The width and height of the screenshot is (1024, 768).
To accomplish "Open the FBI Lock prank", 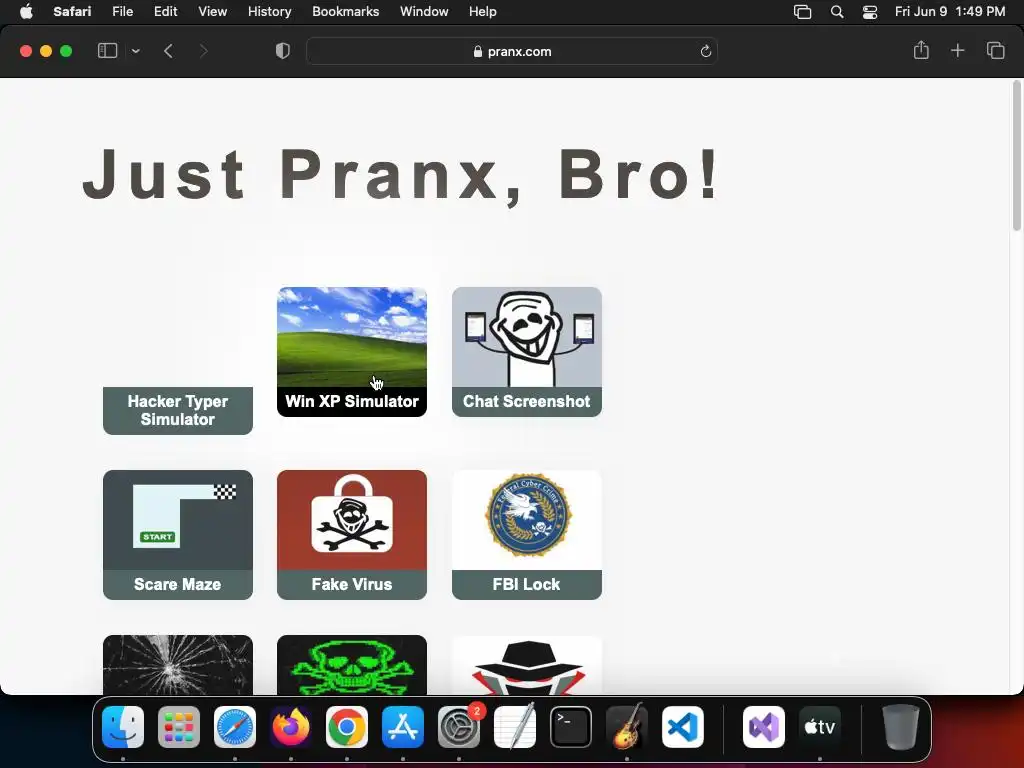I will (526, 534).
